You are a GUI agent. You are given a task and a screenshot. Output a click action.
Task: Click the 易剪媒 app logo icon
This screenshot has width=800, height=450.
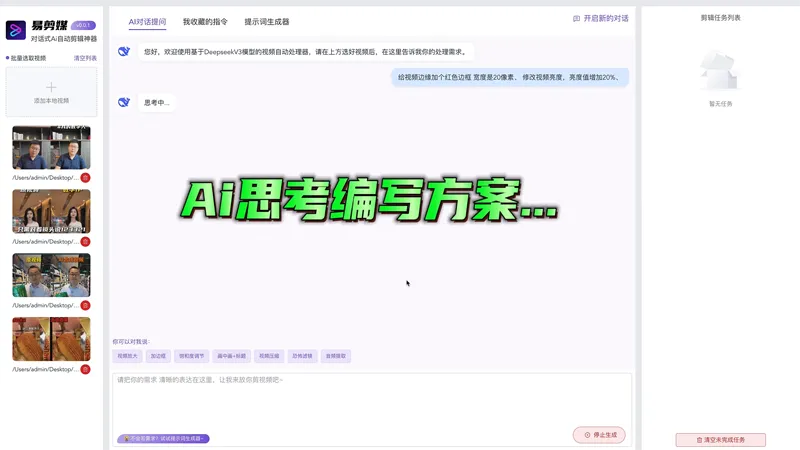click(x=17, y=30)
